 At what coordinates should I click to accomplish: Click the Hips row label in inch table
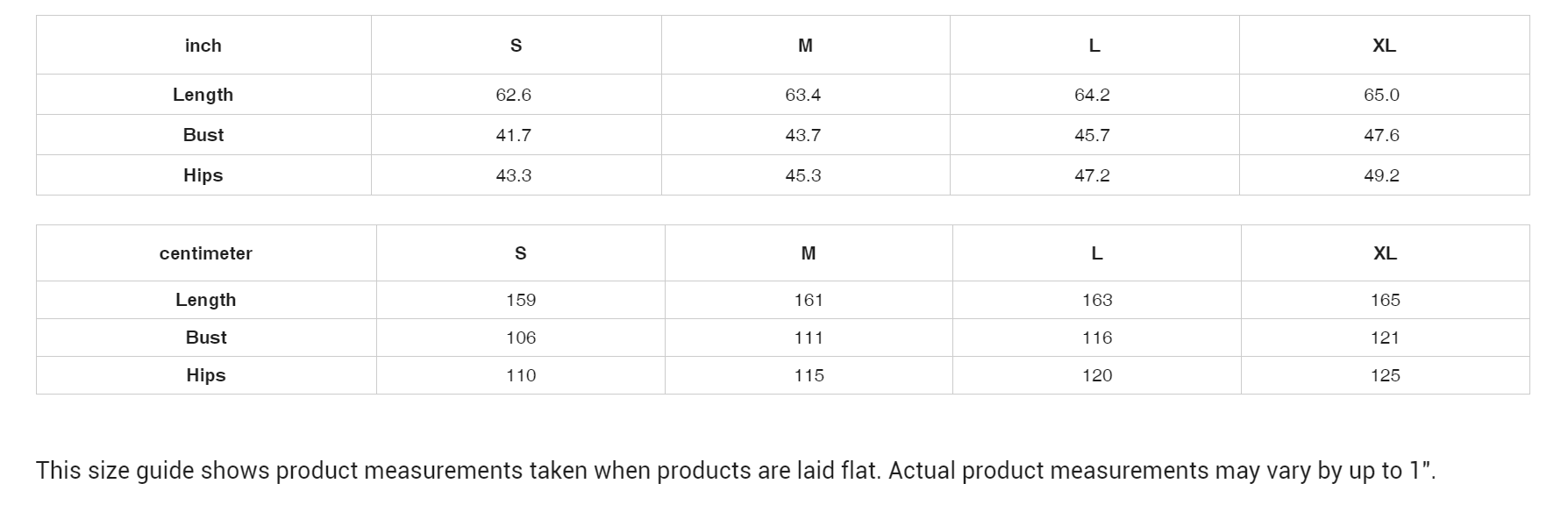click(203, 175)
